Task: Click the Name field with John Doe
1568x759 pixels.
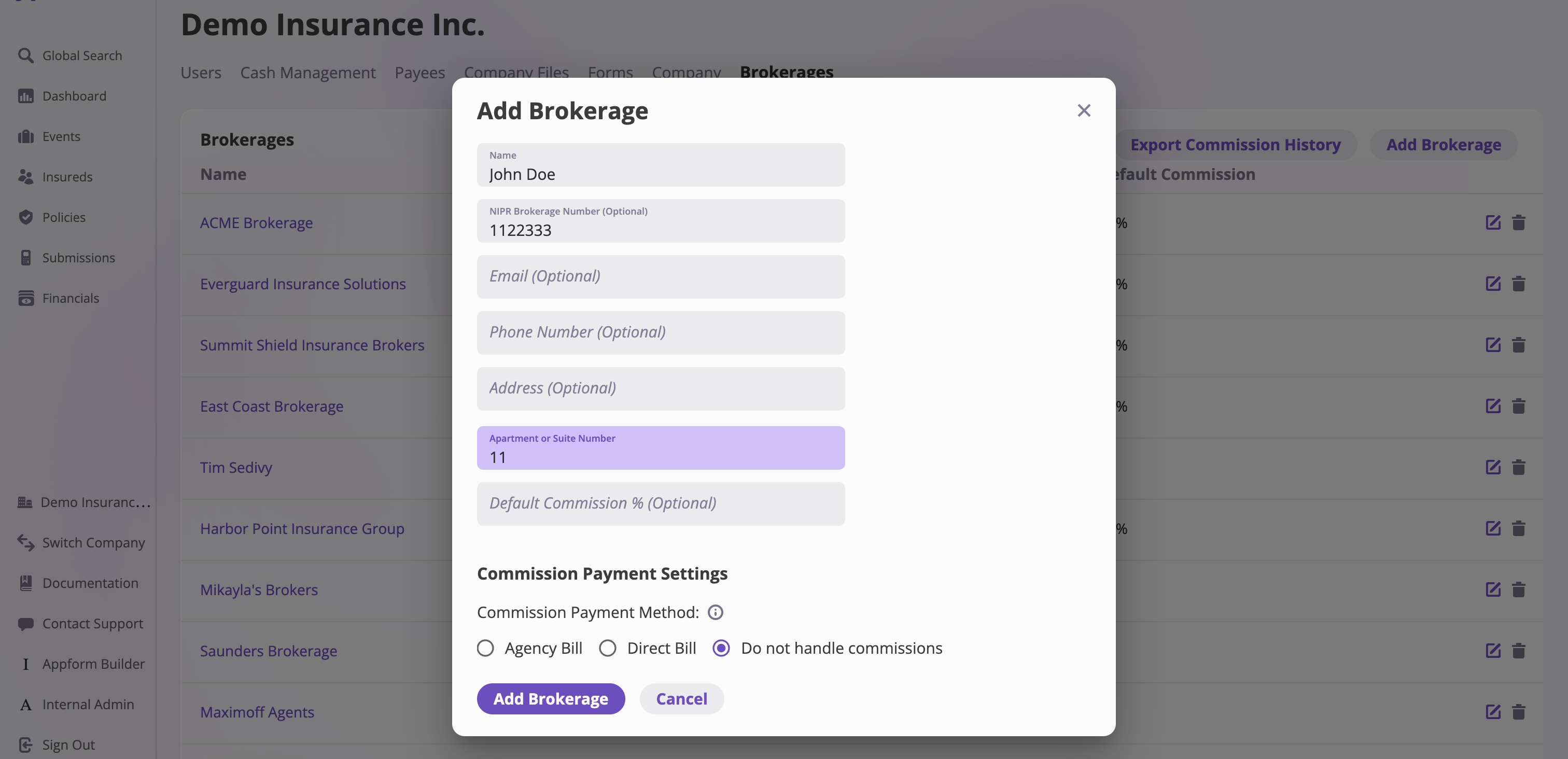Action: (x=661, y=165)
